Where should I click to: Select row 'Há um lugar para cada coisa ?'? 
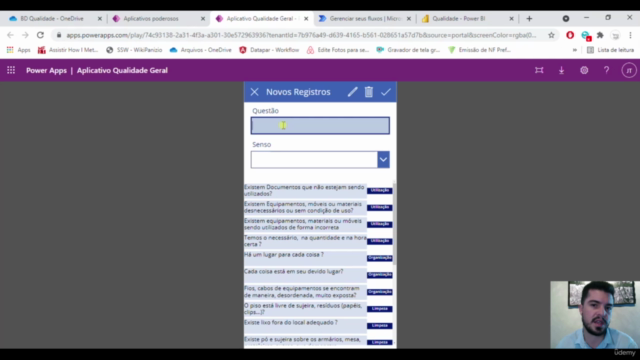click(x=305, y=258)
